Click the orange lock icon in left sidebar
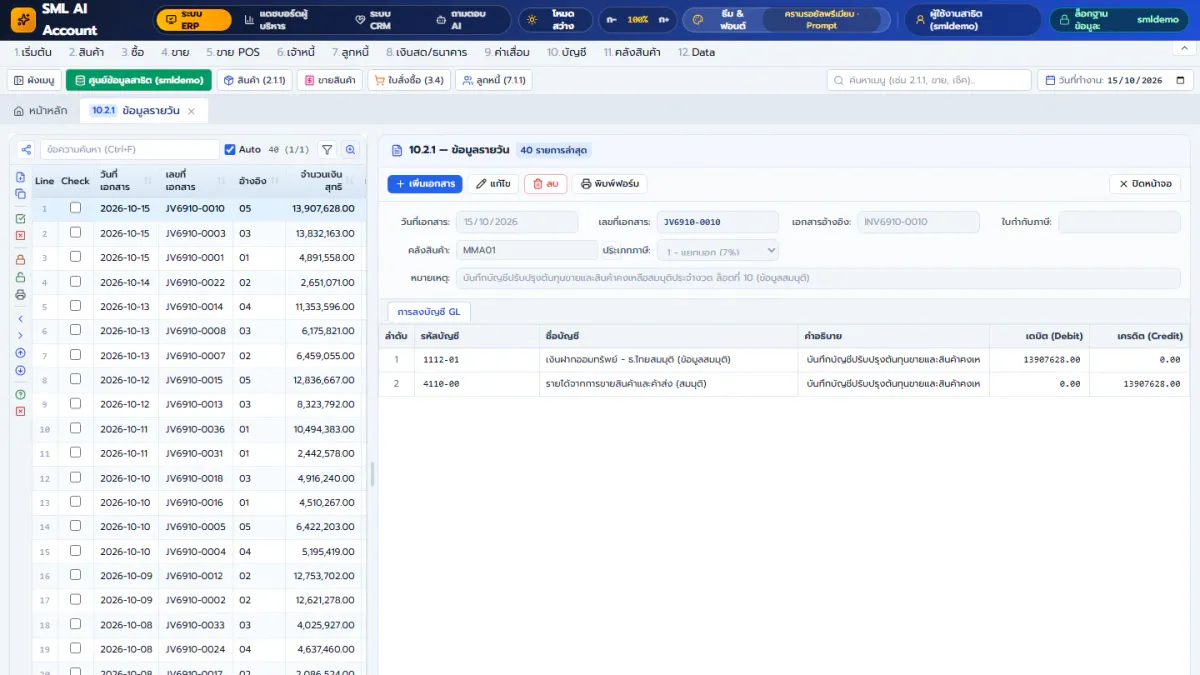 [x=20, y=259]
